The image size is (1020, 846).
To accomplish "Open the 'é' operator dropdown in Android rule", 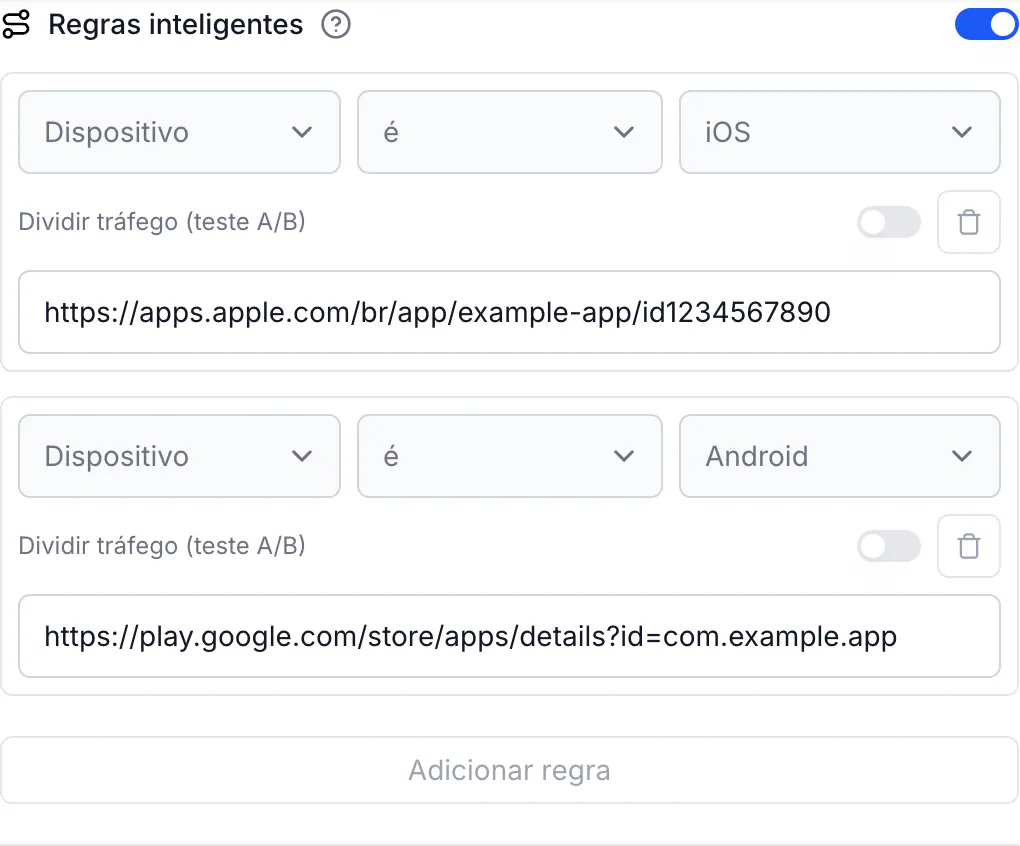I will [510, 456].
